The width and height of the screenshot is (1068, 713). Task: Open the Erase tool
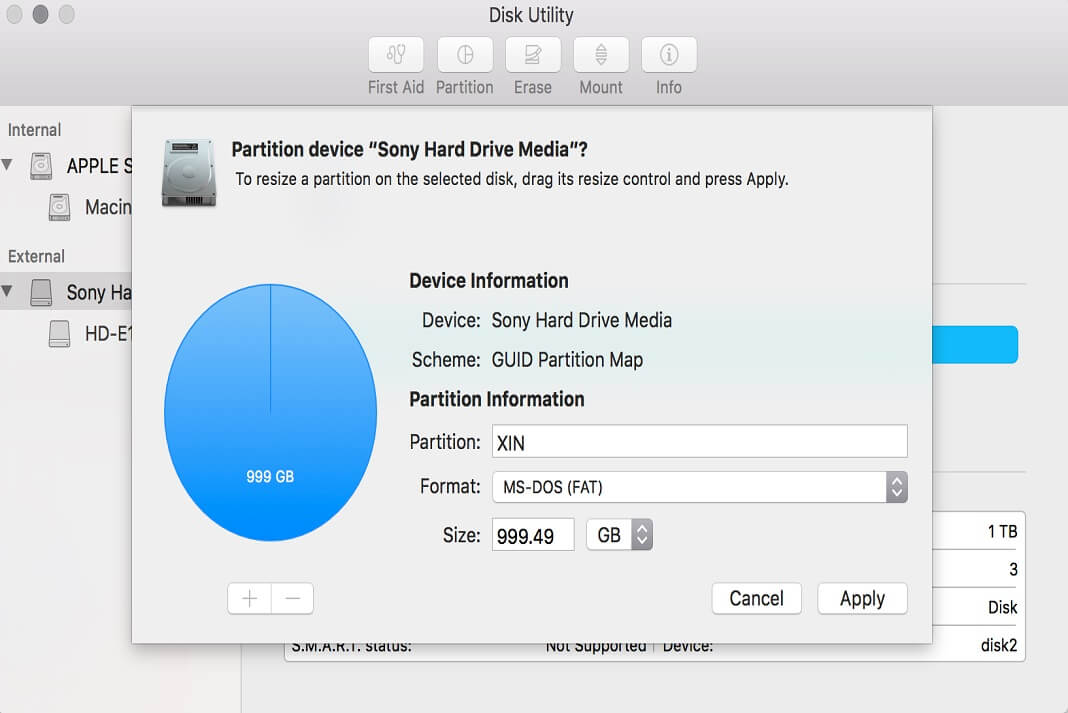tap(532, 60)
